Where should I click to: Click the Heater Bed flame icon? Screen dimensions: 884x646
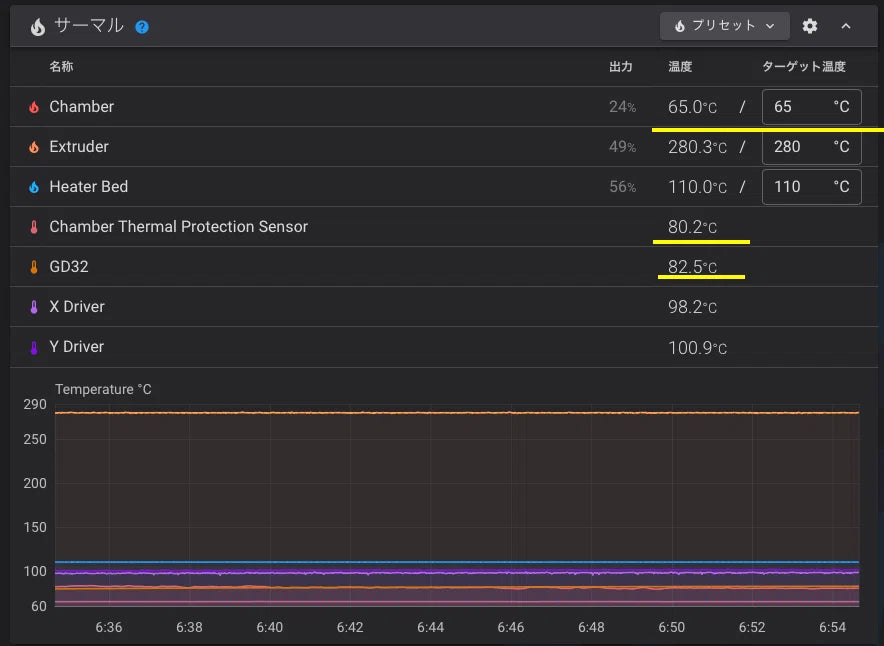click(34, 187)
